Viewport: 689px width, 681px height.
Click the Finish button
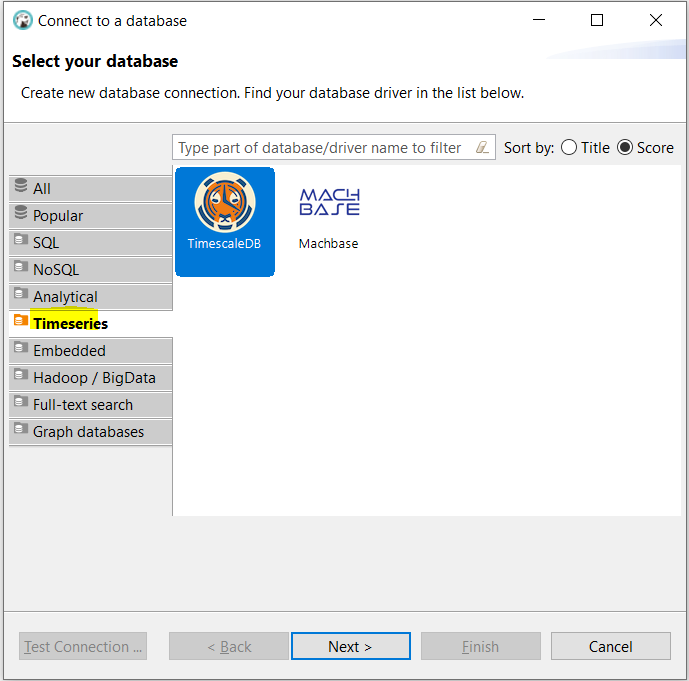[x=481, y=646]
